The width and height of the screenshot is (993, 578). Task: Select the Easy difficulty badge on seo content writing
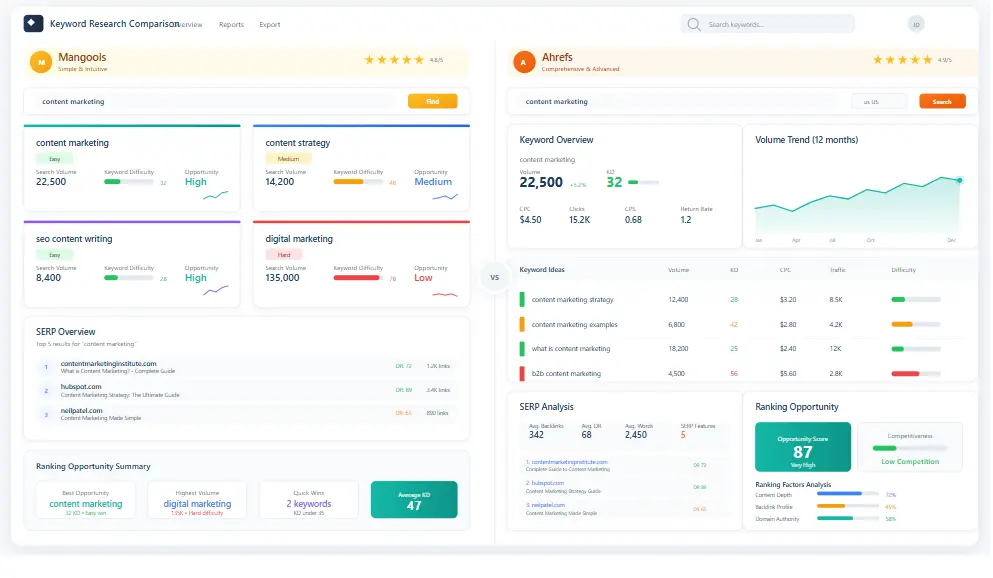click(53, 254)
